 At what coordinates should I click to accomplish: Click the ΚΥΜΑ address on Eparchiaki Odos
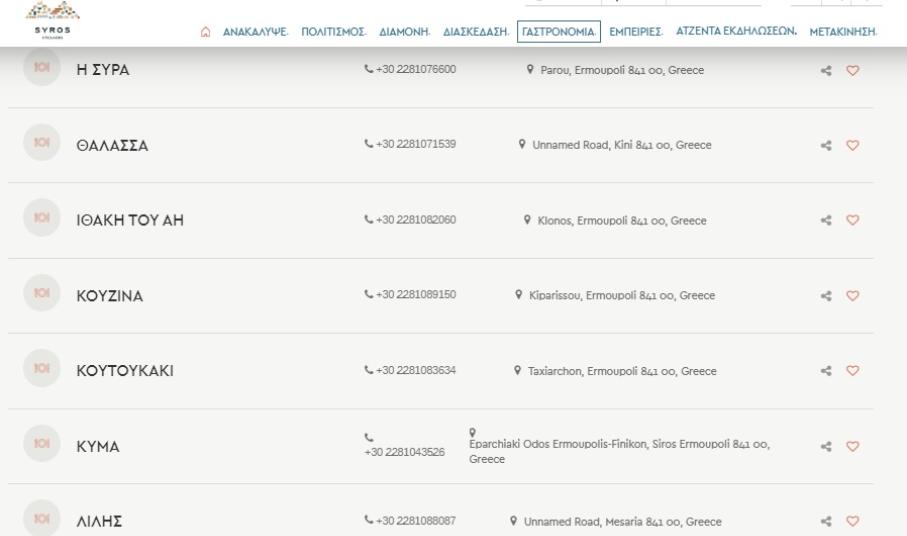[x=620, y=445]
